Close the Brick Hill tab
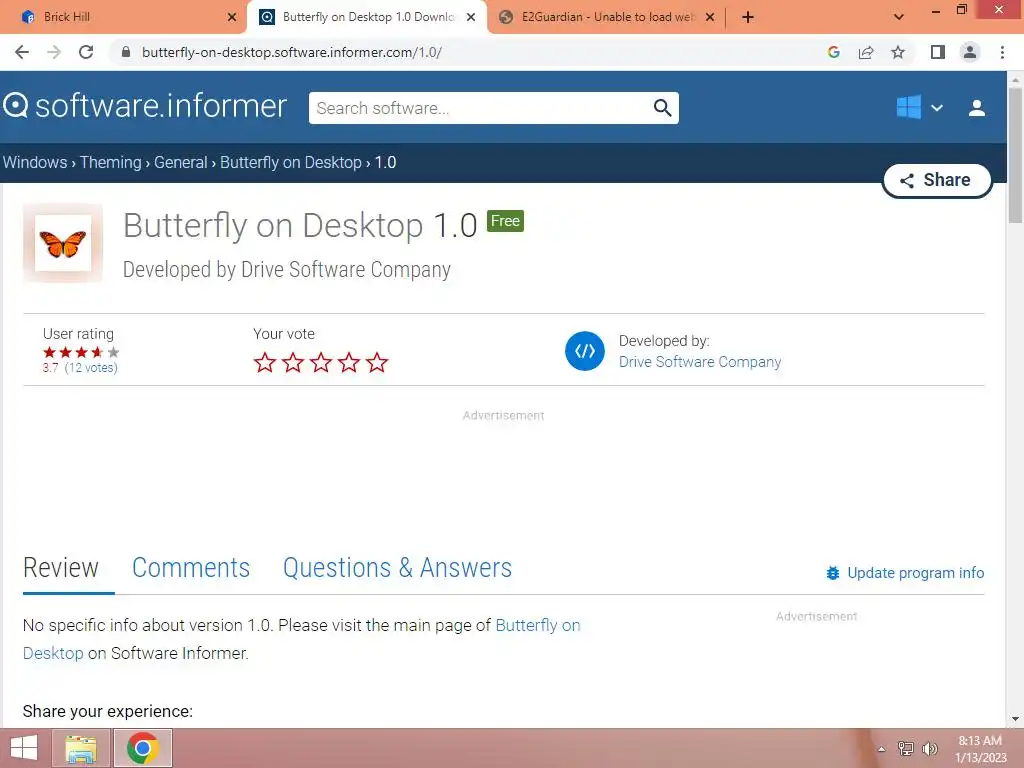Image resolution: width=1024 pixels, height=768 pixels. click(232, 17)
